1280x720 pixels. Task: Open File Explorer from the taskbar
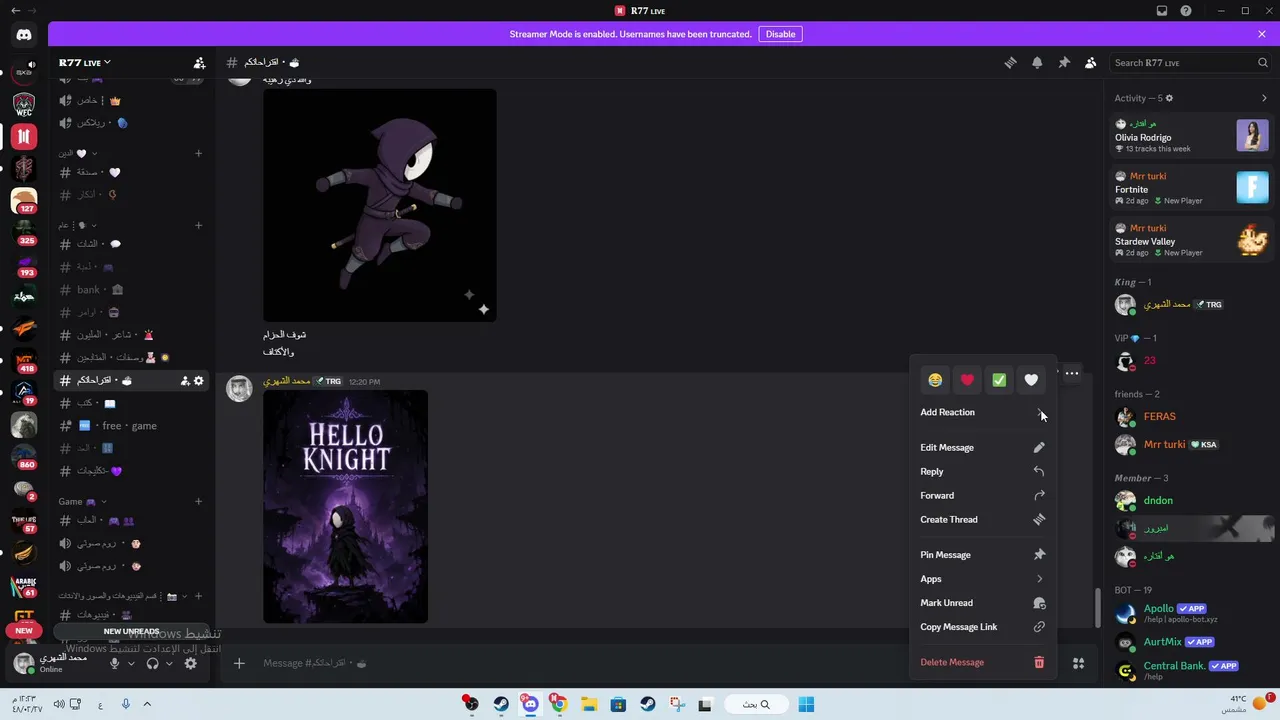(x=588, y=704)
